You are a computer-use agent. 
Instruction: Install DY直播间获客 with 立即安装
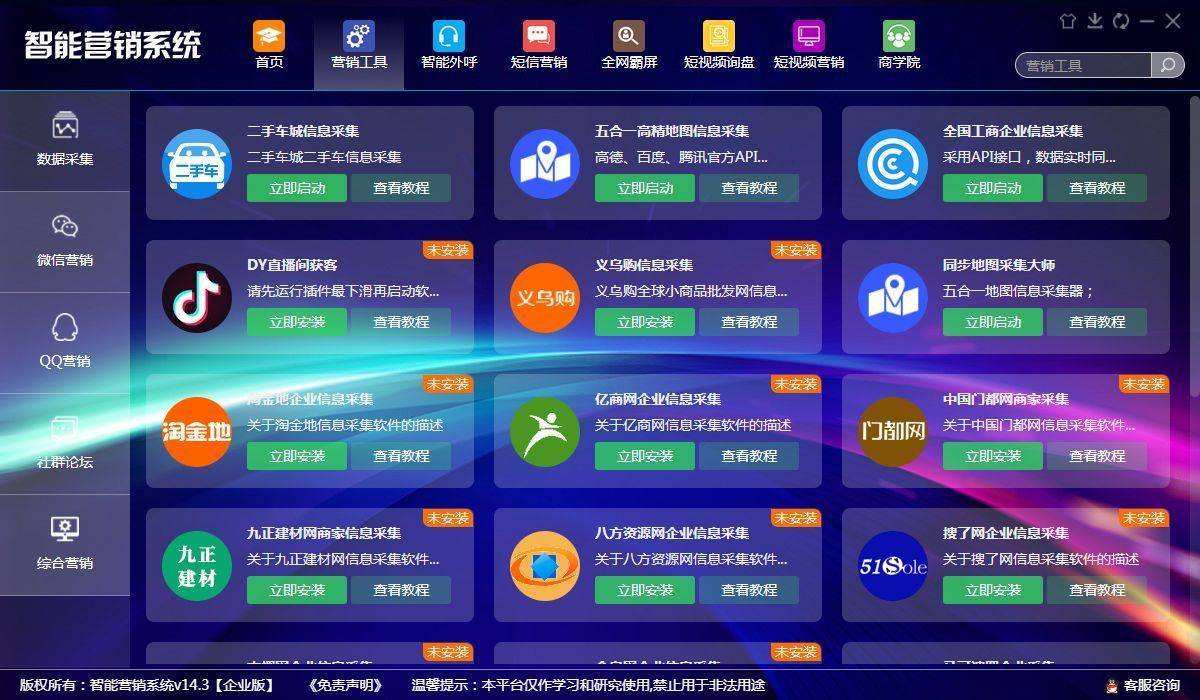pyautogui.click(x=297, y=322)
